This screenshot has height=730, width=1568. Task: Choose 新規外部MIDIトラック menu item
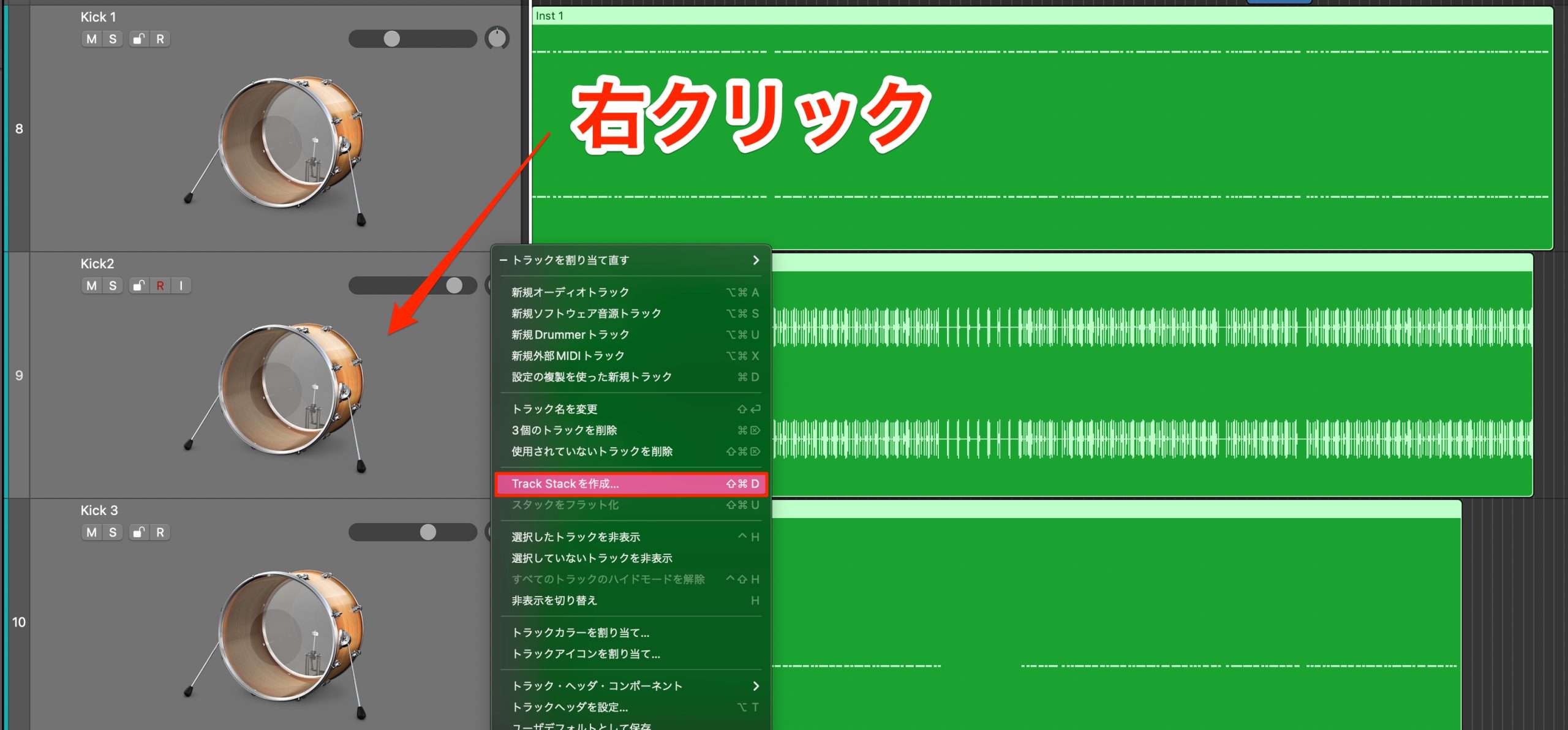(631, 356)
